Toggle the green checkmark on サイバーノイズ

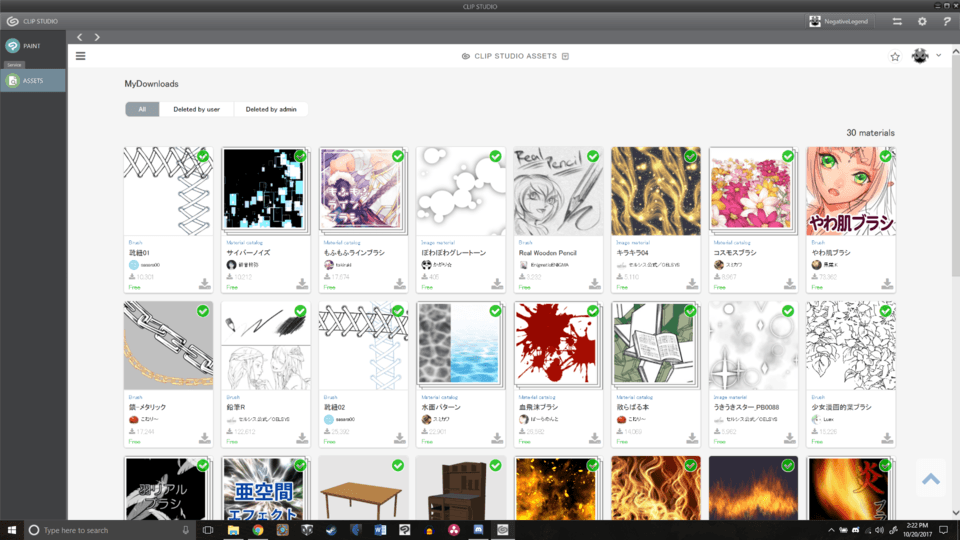tap(300, 157)
